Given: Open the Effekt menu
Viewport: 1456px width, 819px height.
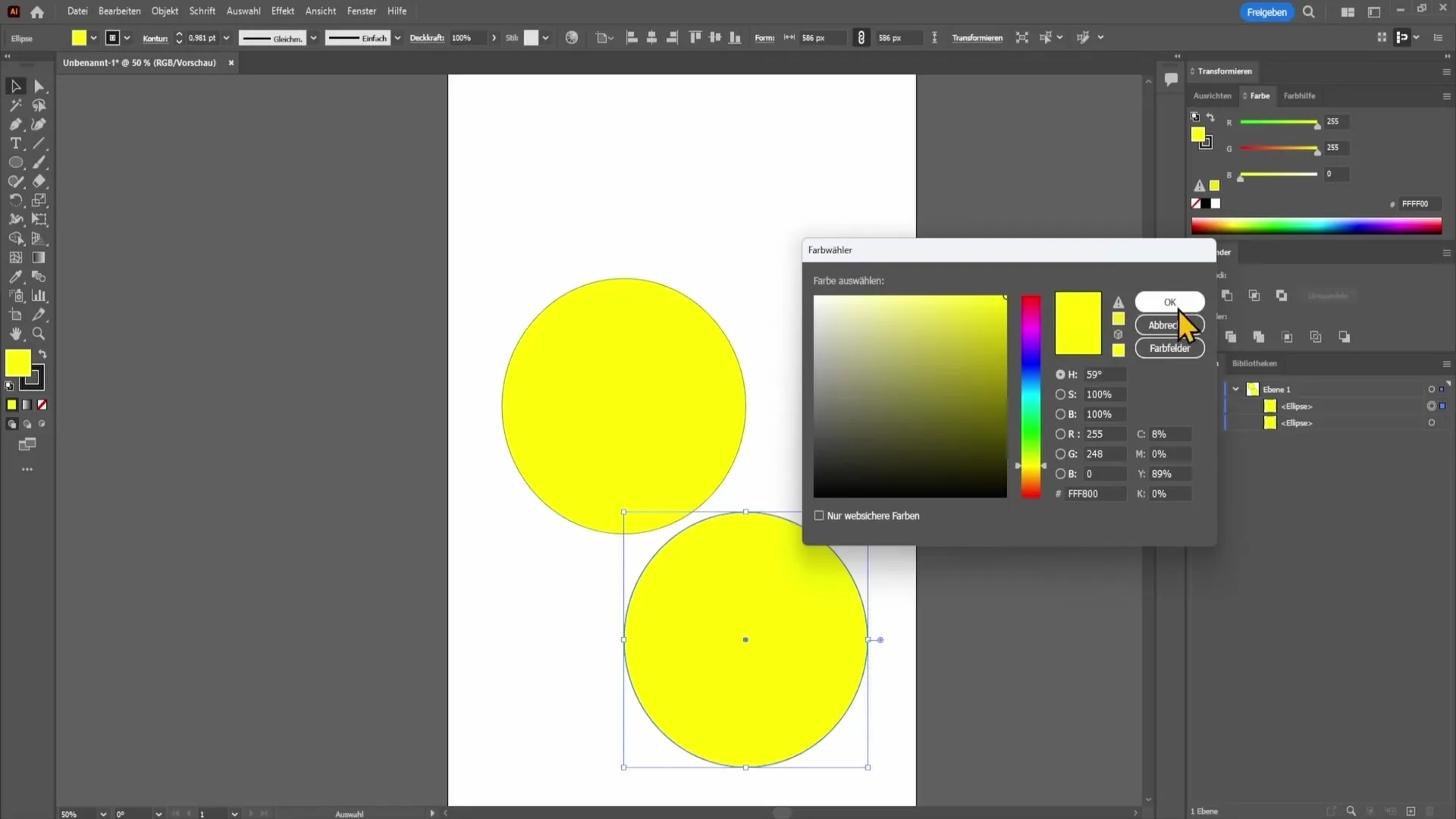Looking at the screenshot, I should click(x=282, y=11).
